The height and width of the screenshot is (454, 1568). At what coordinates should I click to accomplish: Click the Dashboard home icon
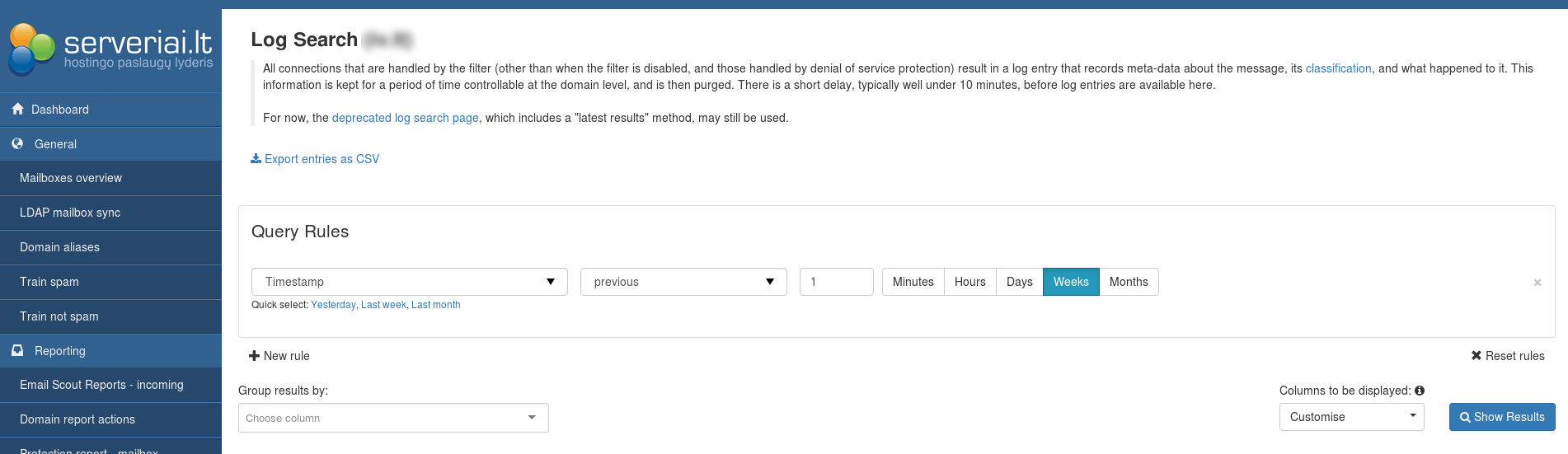[17, 109]
